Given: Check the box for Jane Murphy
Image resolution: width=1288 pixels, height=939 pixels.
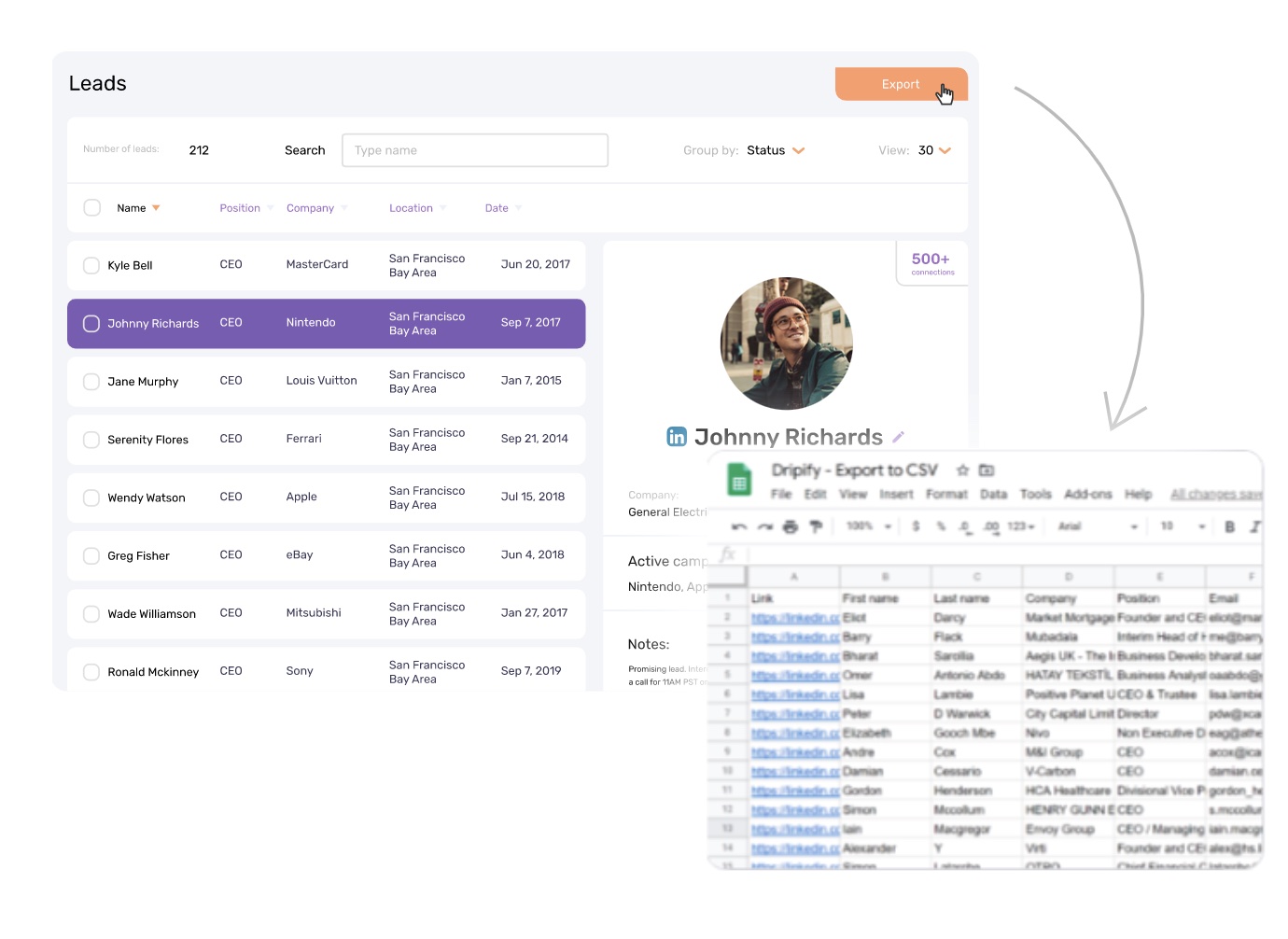Looking at the screenshot, I should click(91, 381).
